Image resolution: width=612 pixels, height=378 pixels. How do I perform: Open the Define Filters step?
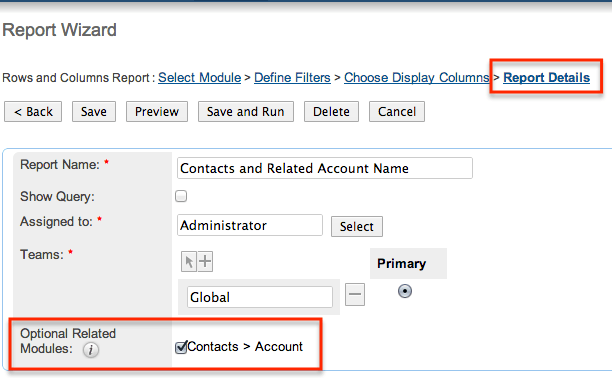pos(292,78)
